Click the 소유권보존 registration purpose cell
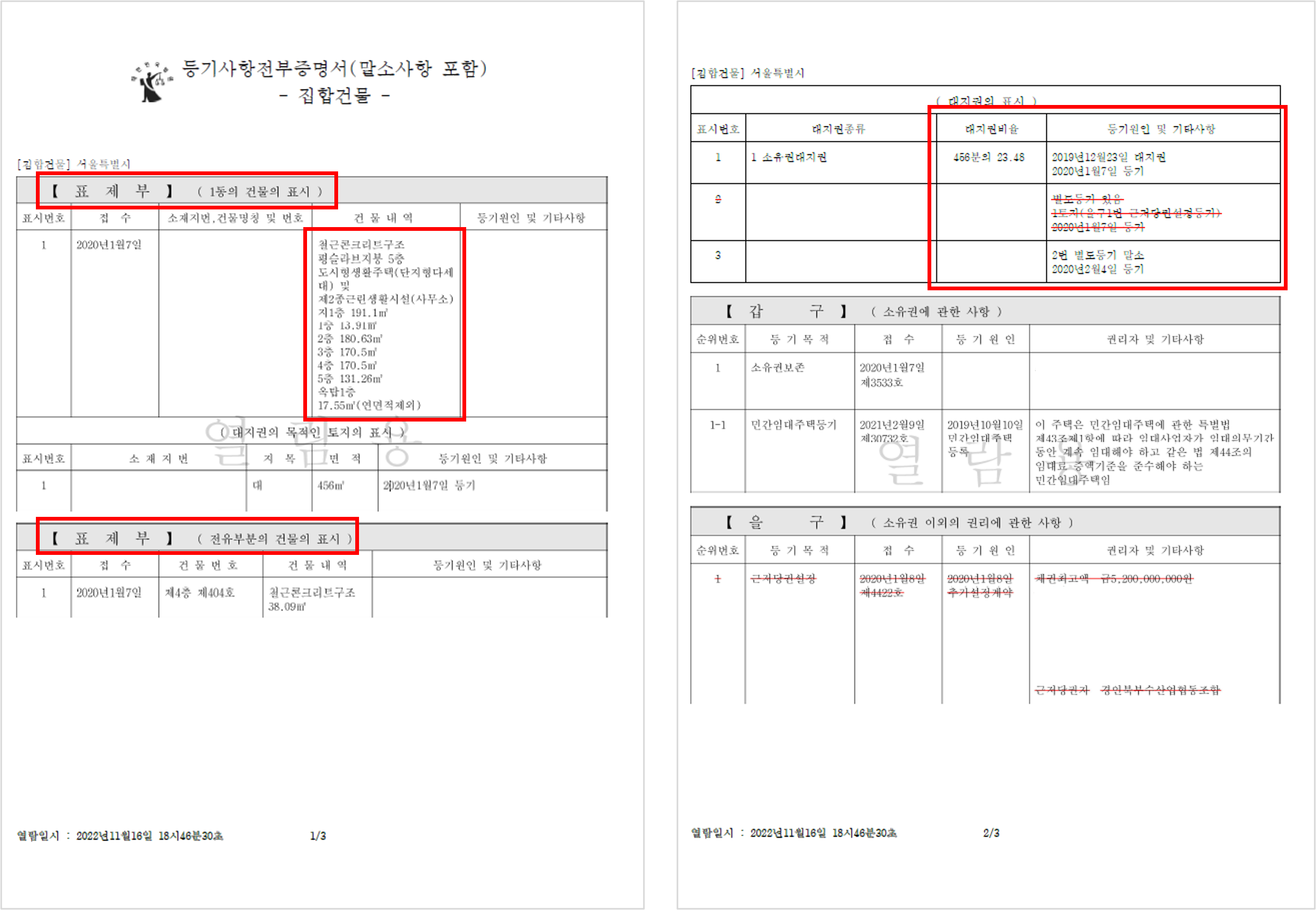Viewport: 1316px width, 910px height. click(777, 368)
